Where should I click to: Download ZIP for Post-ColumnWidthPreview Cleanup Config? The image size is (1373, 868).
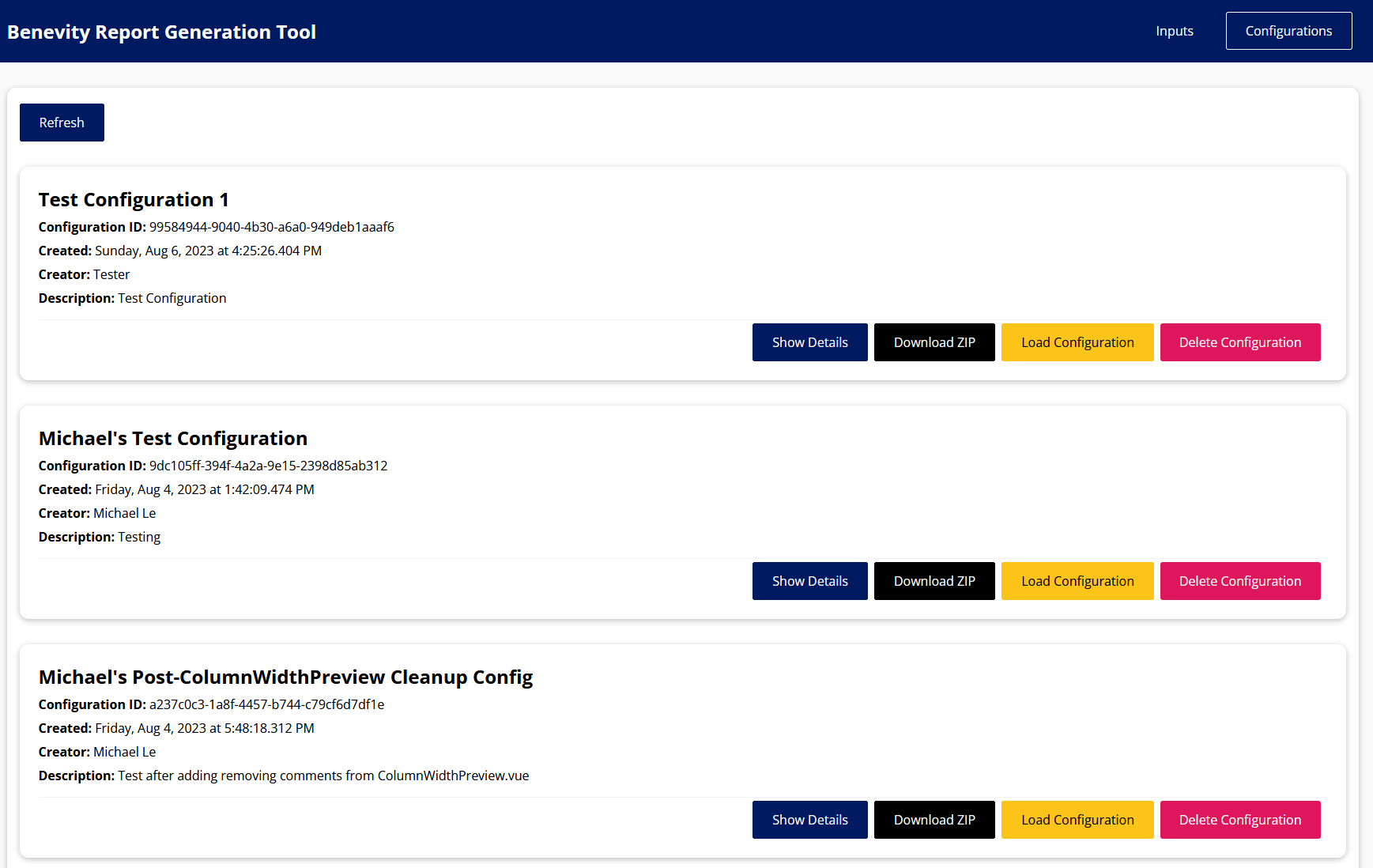[934, 820]
